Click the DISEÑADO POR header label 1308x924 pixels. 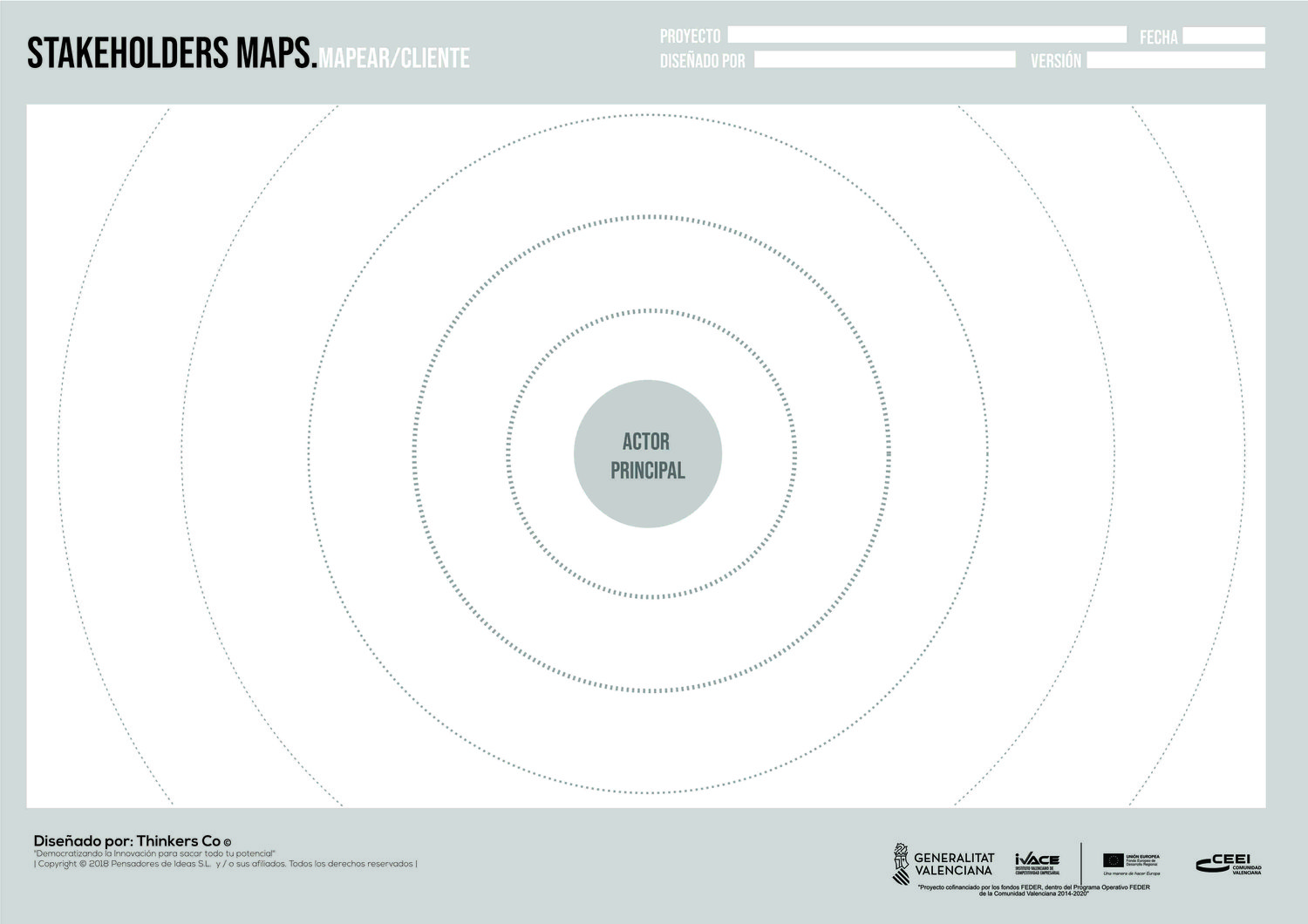702,60
